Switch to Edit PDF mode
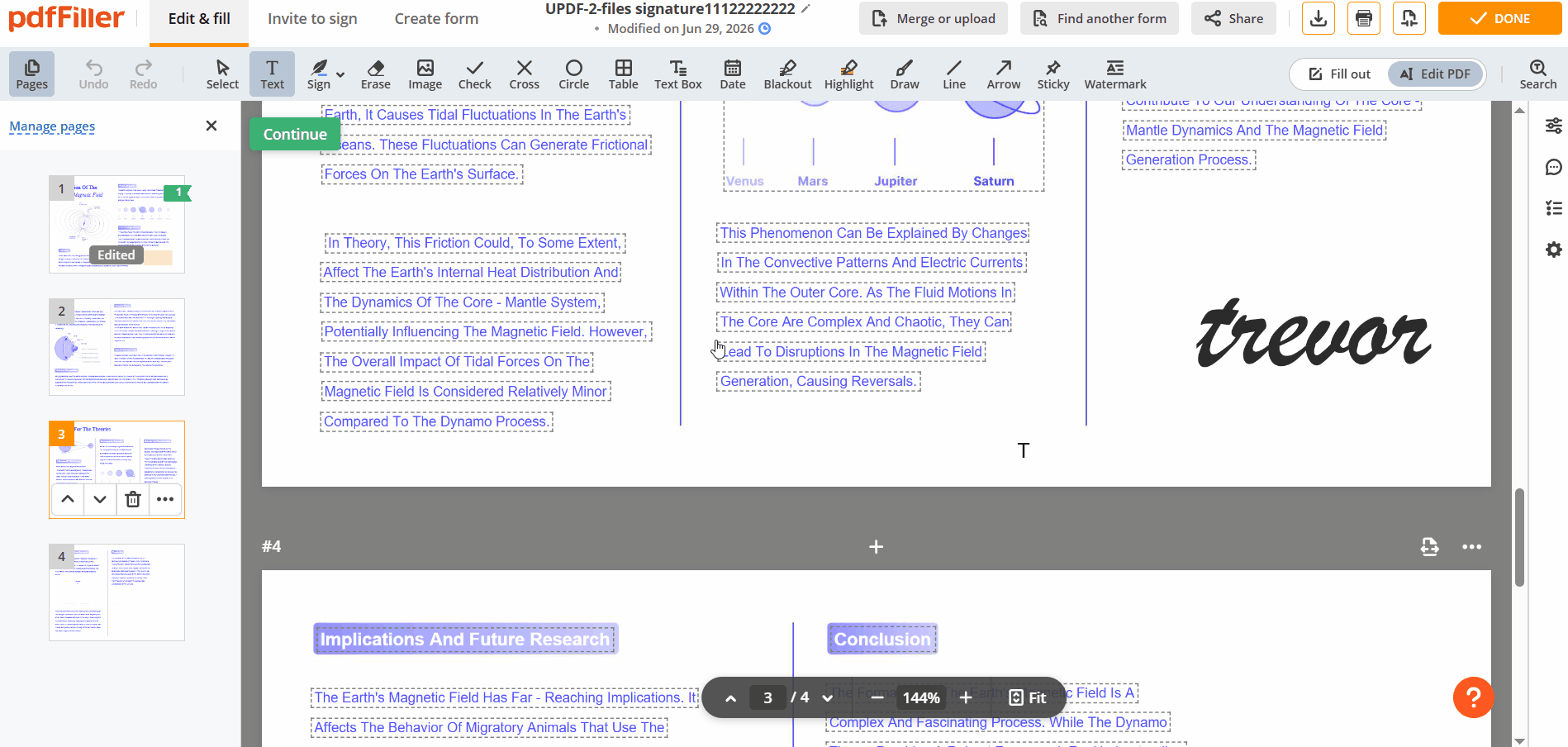This screenshot has height=747, width=1568. pyautogui.click(x=1435, y=74)
